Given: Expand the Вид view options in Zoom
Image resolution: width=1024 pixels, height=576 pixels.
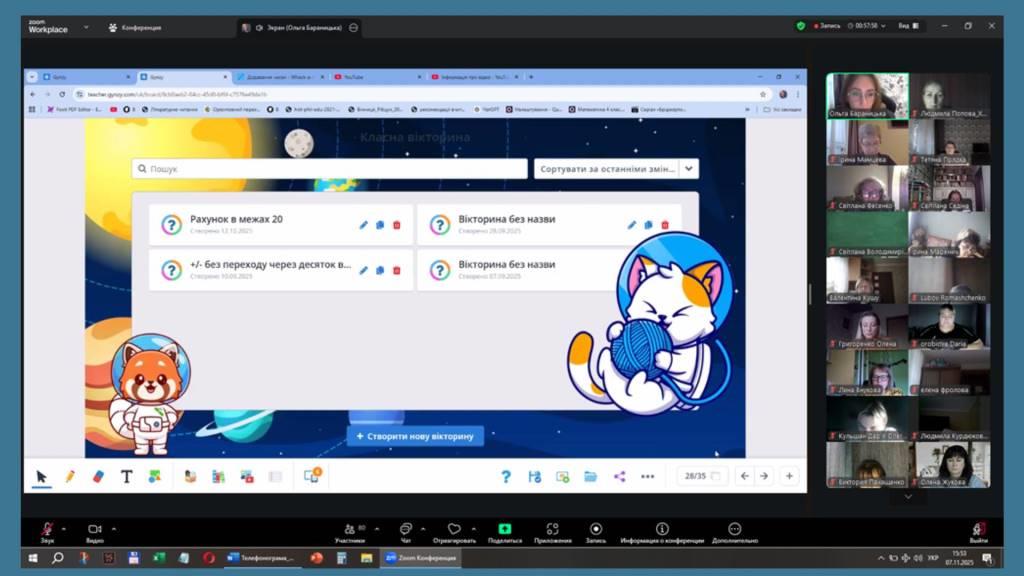Looking at the screenshot, I should pos(906,26).
